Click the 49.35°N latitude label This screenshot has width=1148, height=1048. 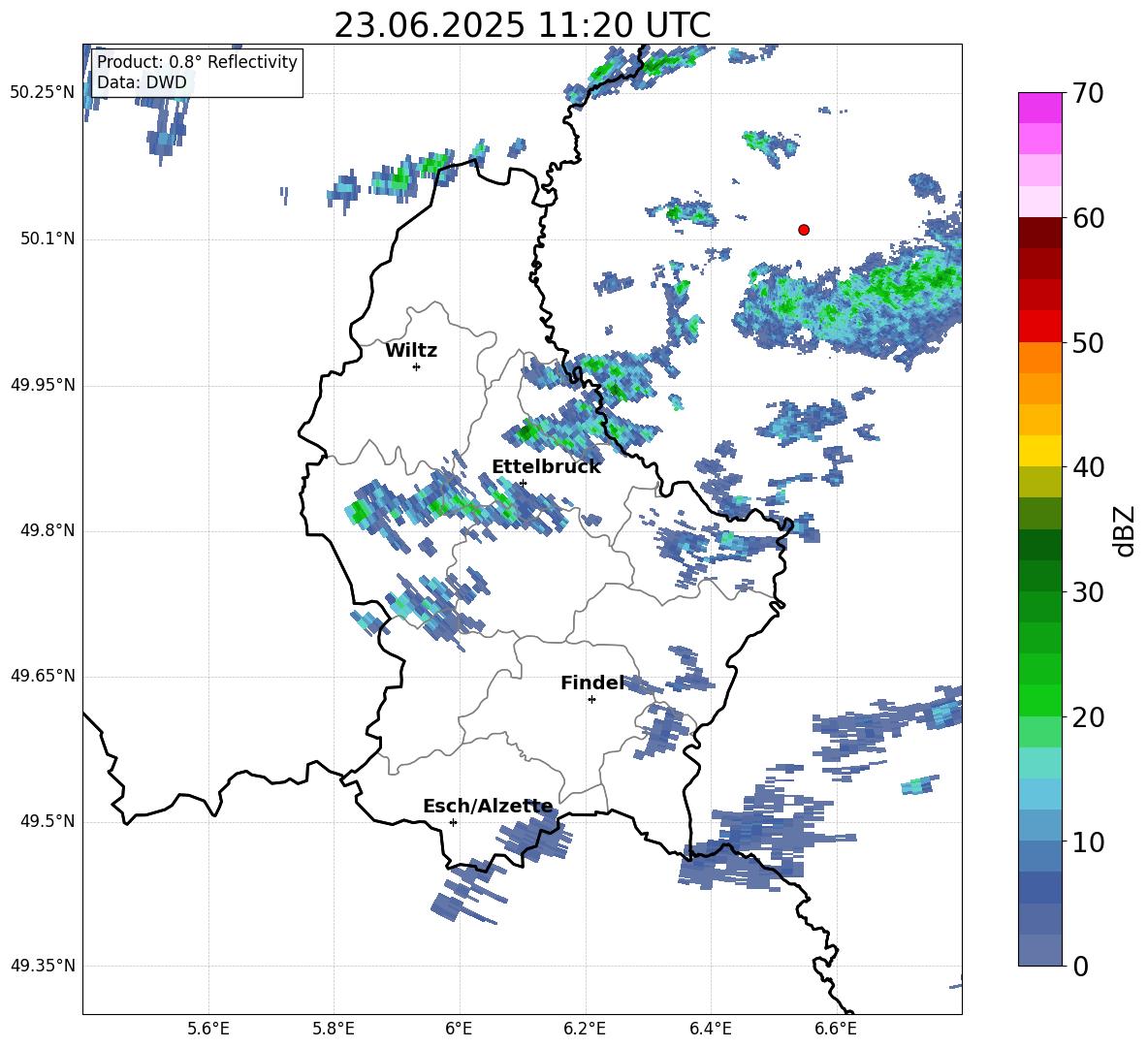click(43, 966)
